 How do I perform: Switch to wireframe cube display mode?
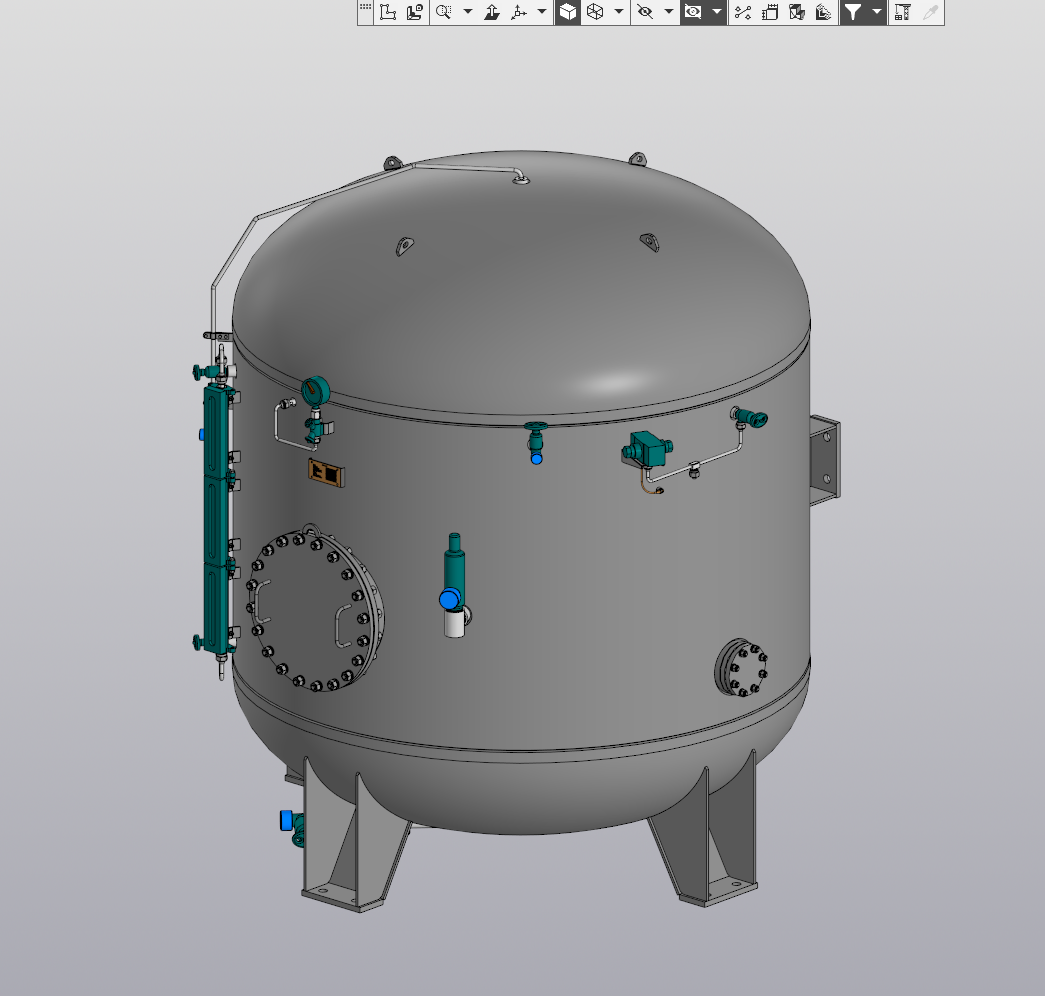click(595, 12)
